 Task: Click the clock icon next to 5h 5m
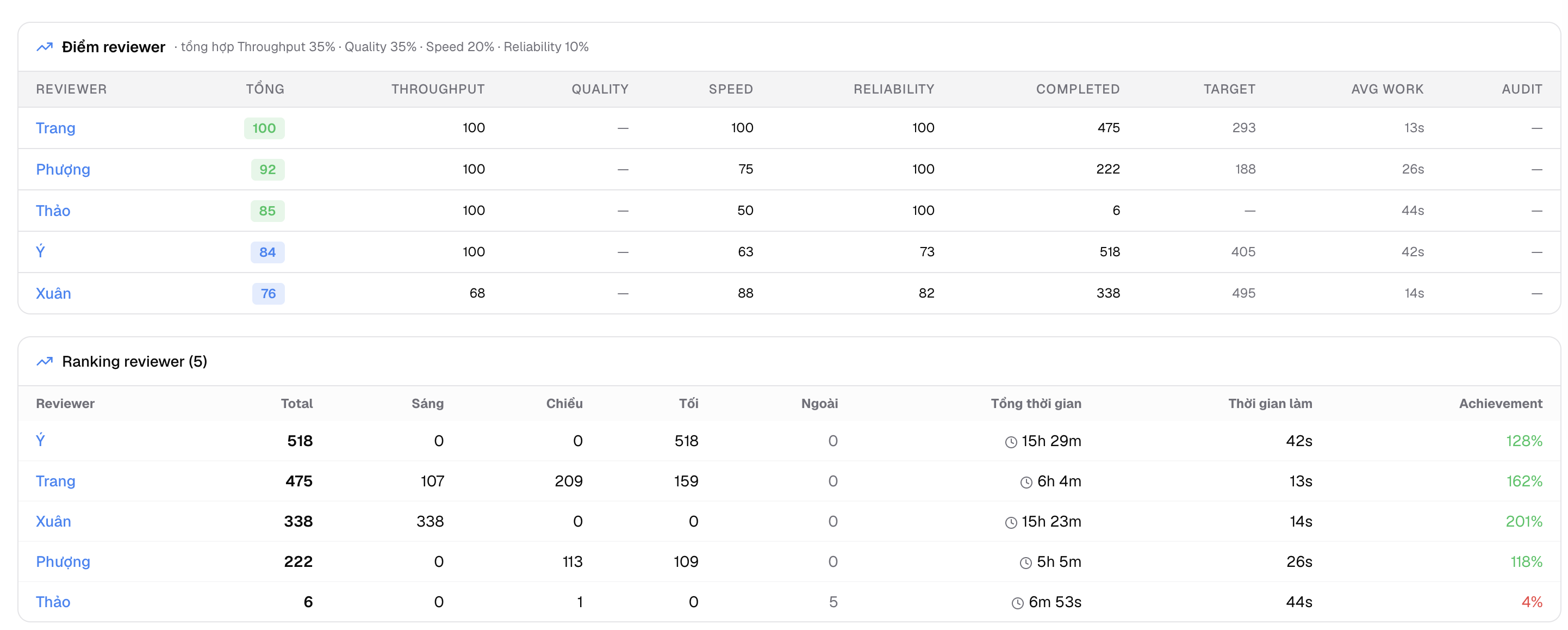[x=1025, y=563]
